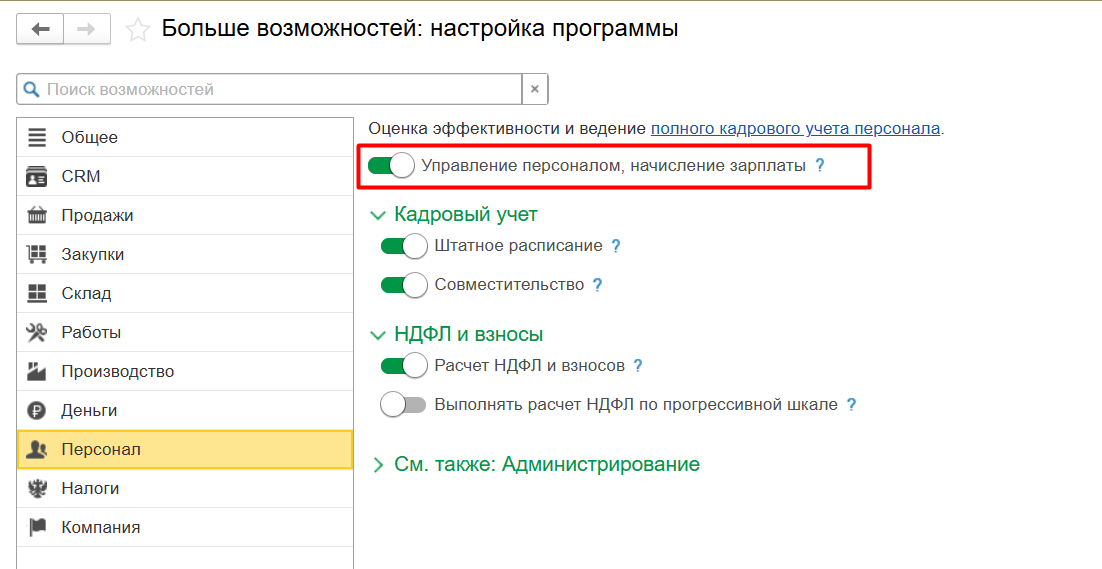The width and height of the screenshot is (1102, 569).
Task: Clear the search with the × button
Action: 535,89
